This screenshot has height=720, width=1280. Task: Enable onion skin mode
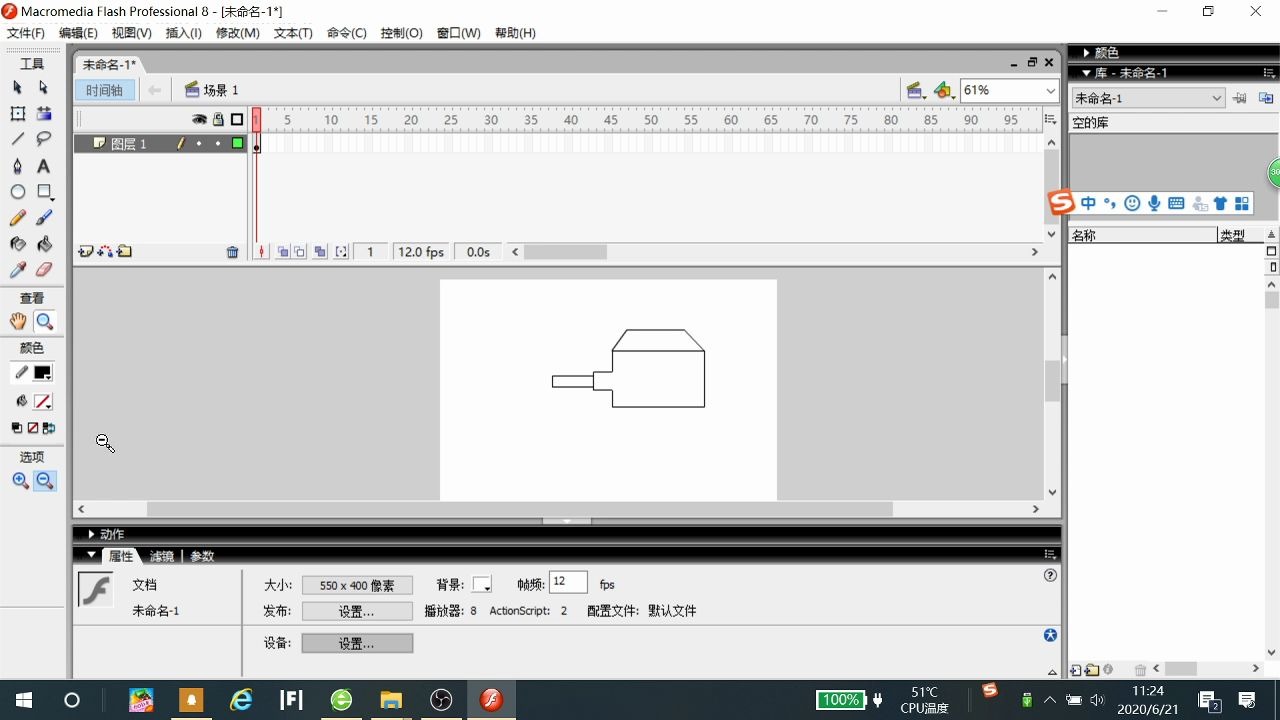coord(283,251)
